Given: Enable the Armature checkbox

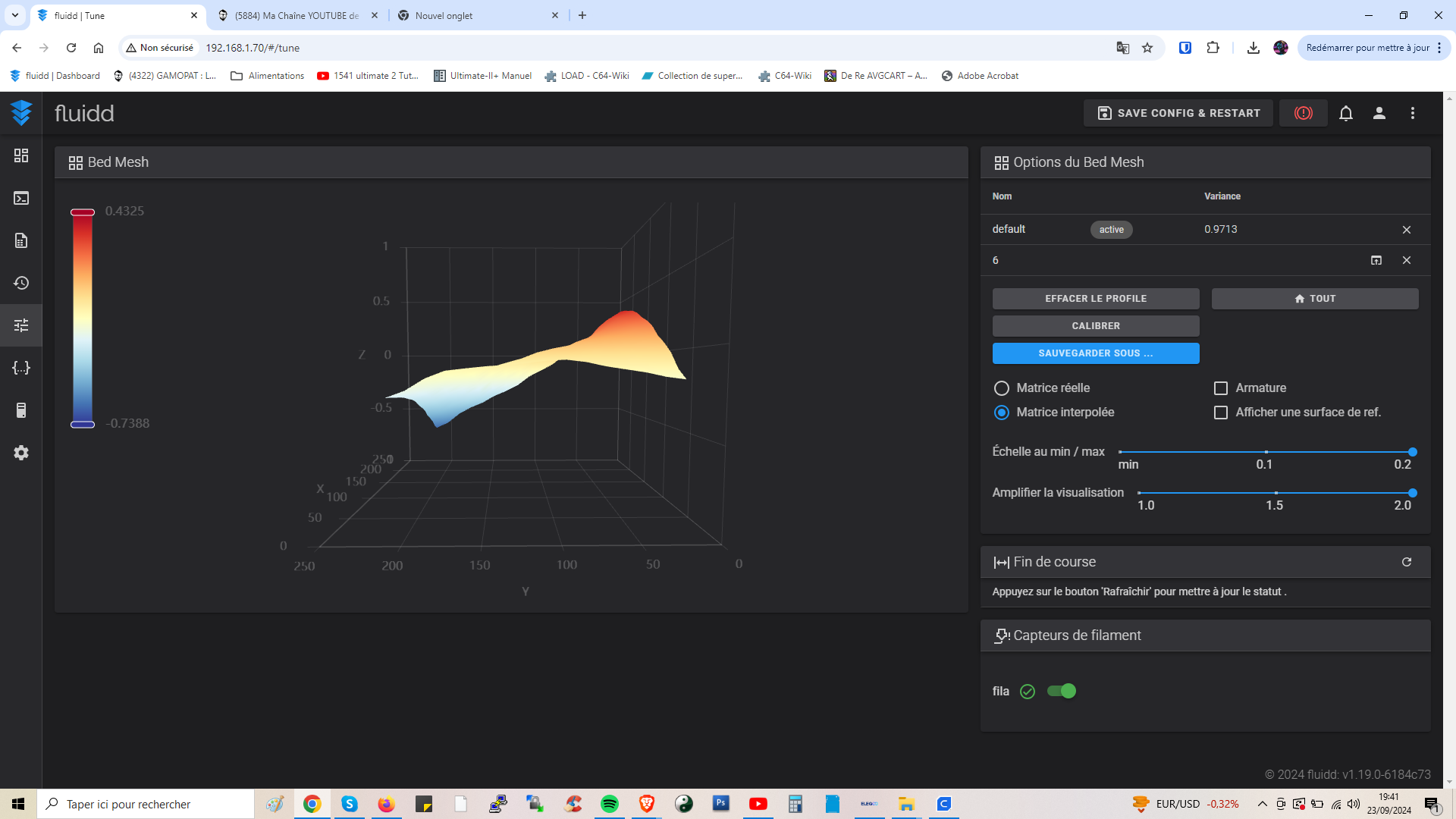Looking at the screenshot, I should pos(1221,388).
